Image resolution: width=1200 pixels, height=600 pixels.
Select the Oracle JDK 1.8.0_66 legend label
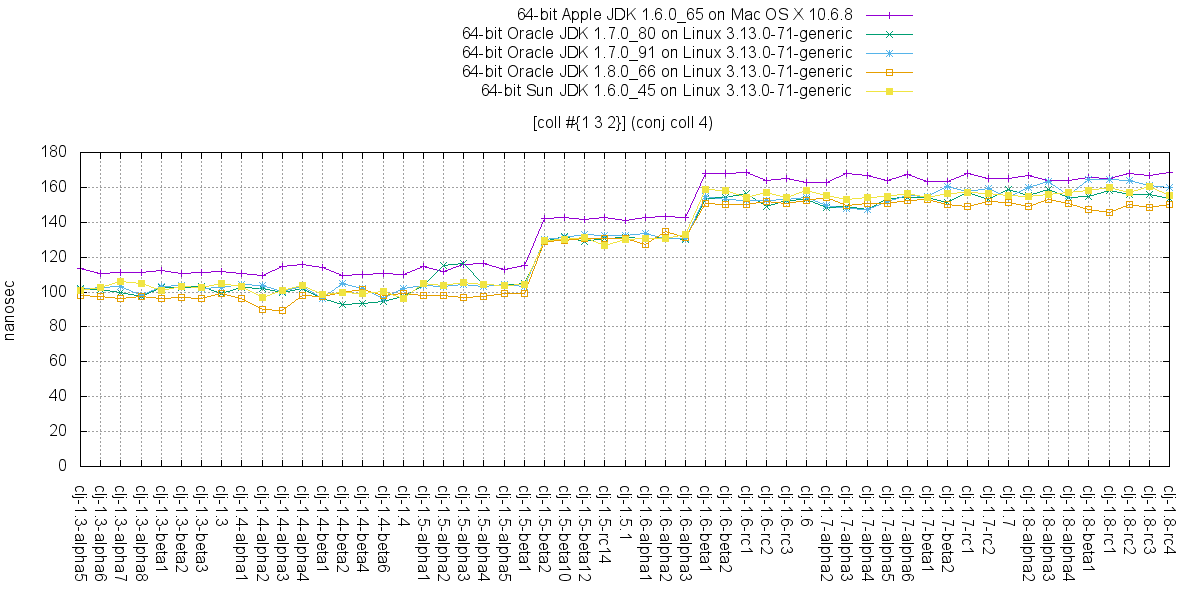pyautogui.click(x=657, y=71)
